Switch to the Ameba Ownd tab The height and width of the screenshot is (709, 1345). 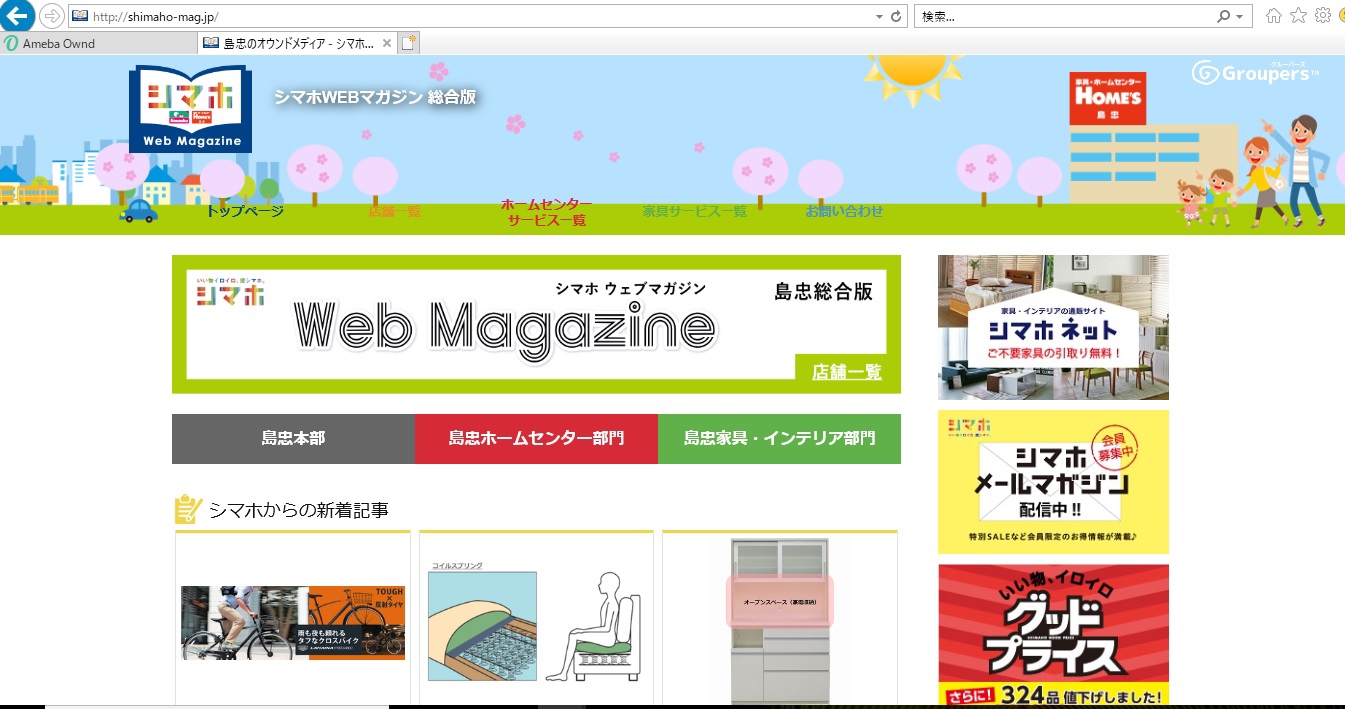coord(99,43)
